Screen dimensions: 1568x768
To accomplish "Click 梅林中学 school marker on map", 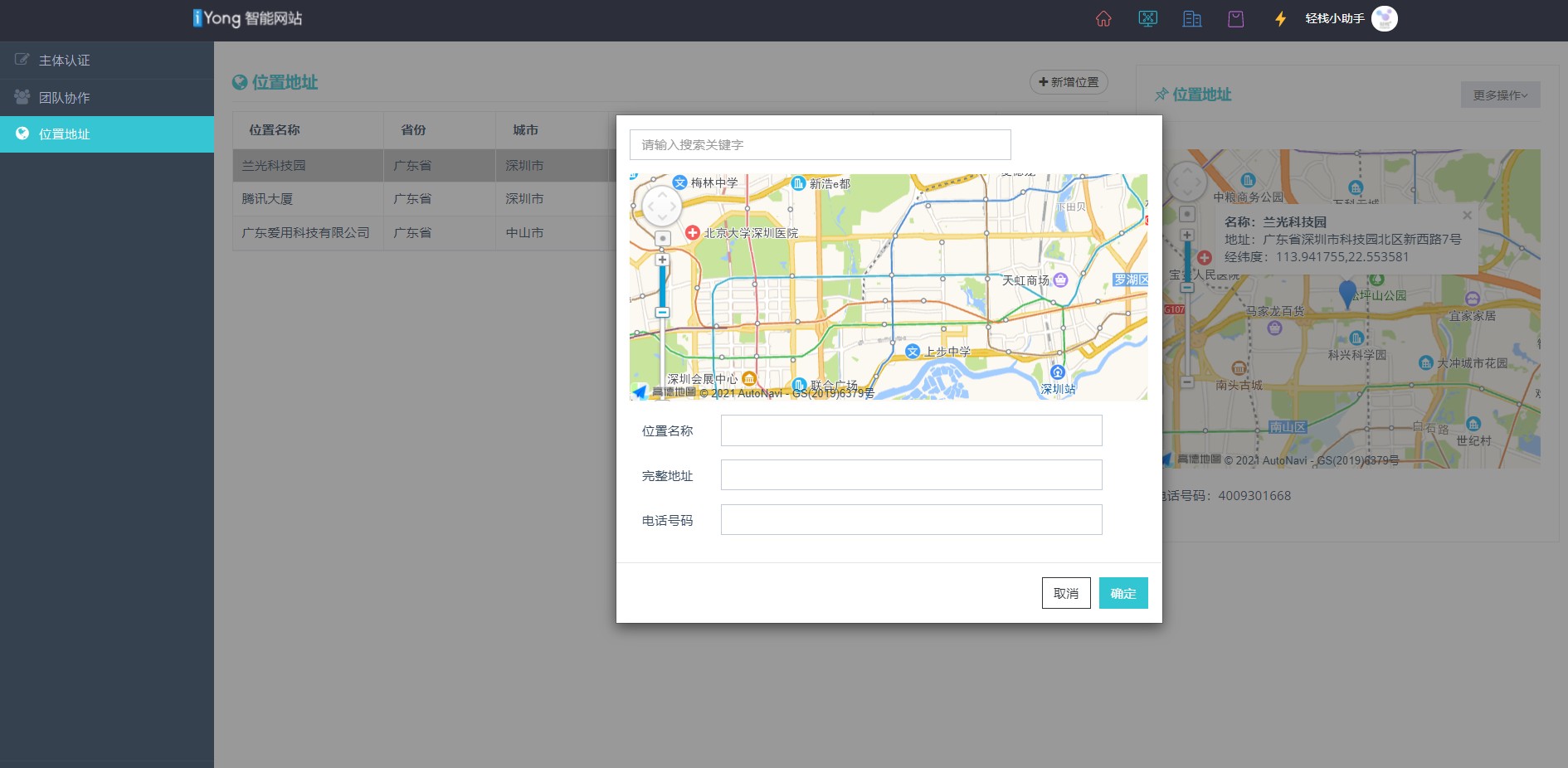I will [x=679, y=182].
